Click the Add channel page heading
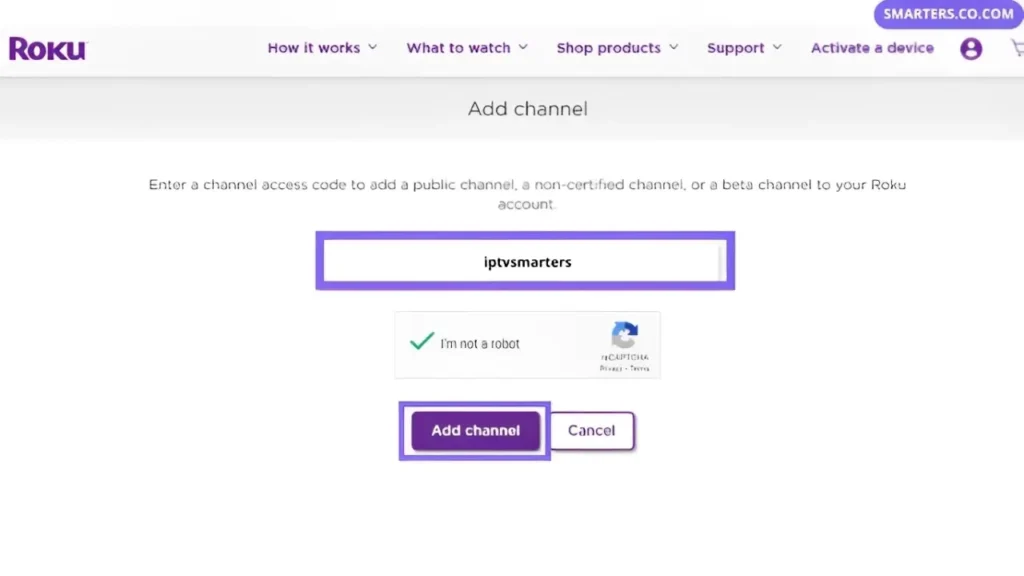Image resolution: width=1024 pixels, height=576 pixels. pyautogui.click(x=528, y=108)
